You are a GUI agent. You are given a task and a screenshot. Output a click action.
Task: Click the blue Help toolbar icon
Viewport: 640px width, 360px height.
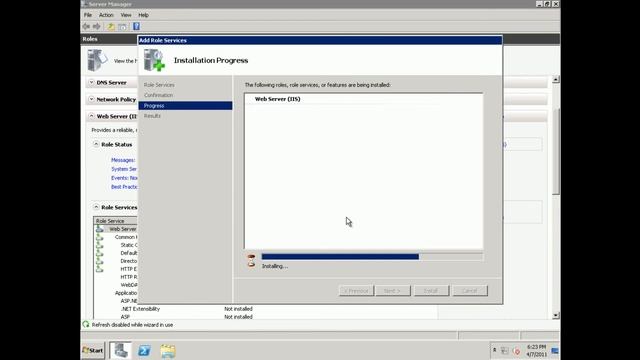[x=136, y=27]
